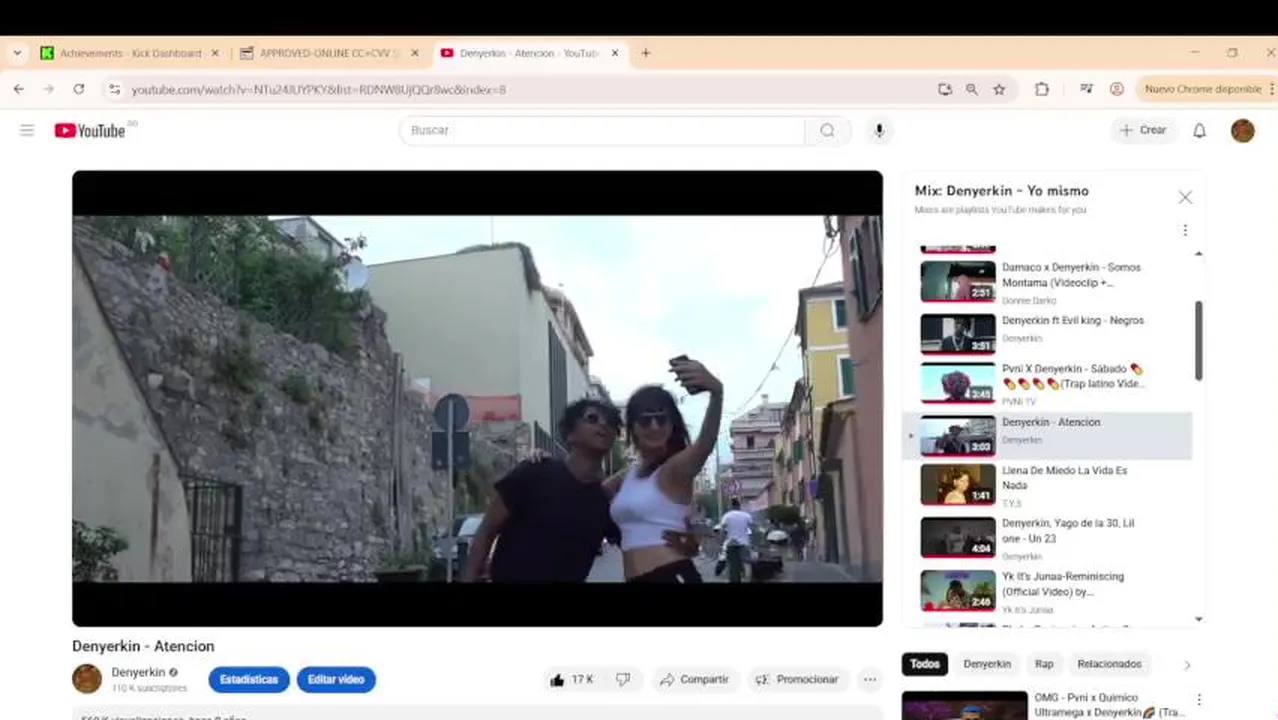Open the Denyerkin channel name link
Screen dimensions: 1278x720
[x=138, y=672]
